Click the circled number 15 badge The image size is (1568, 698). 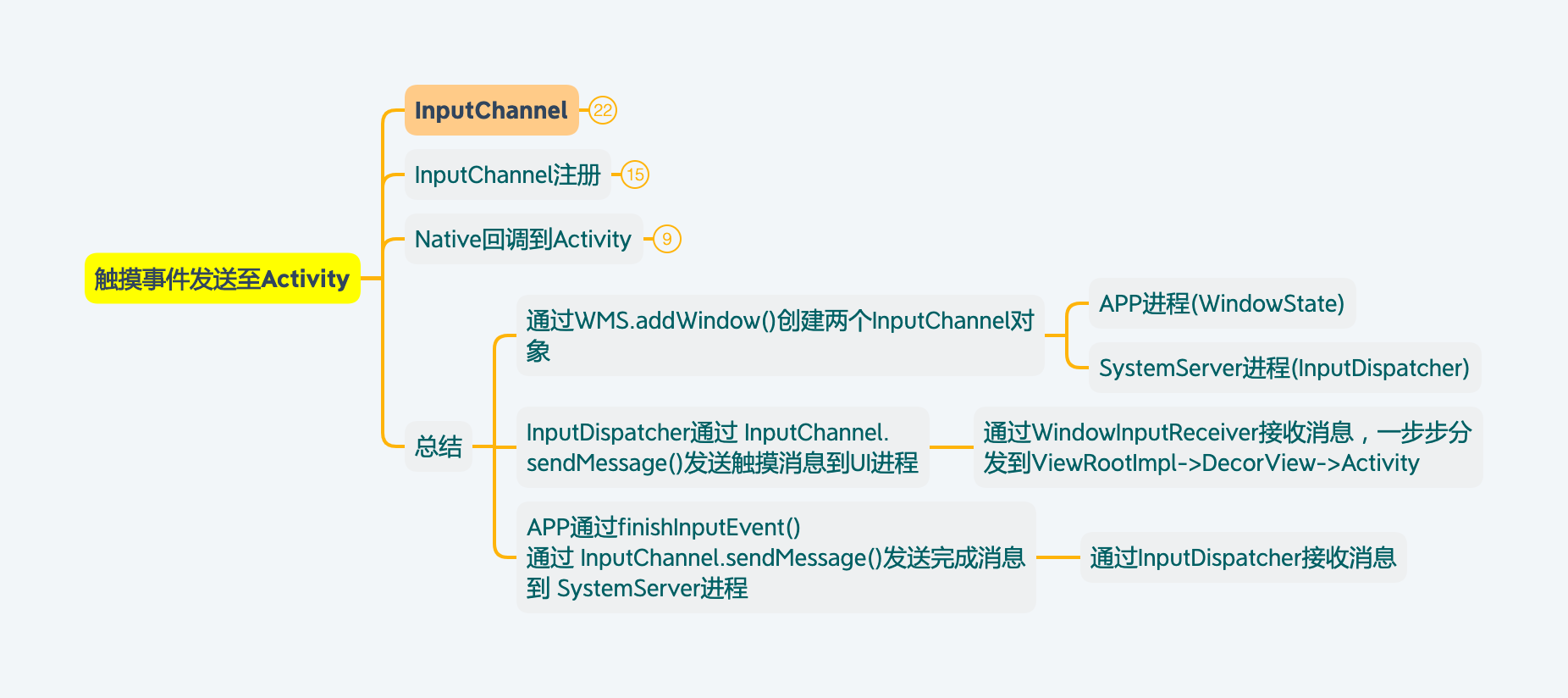635,174
